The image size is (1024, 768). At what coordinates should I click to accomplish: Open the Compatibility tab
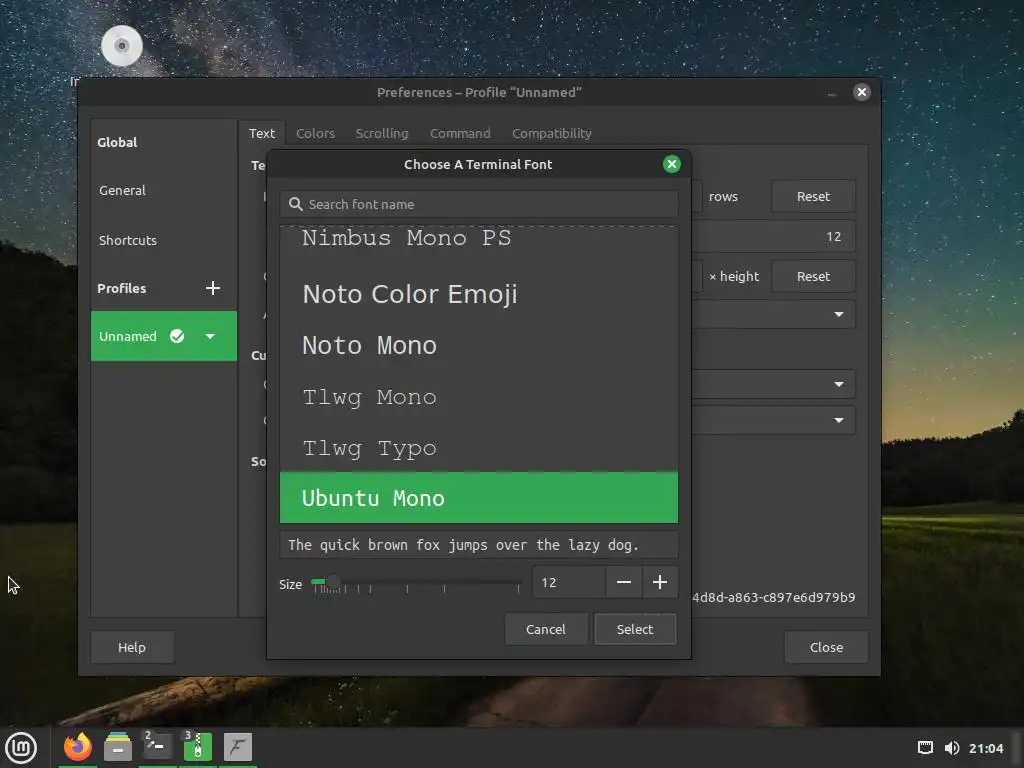coord(552,133)
